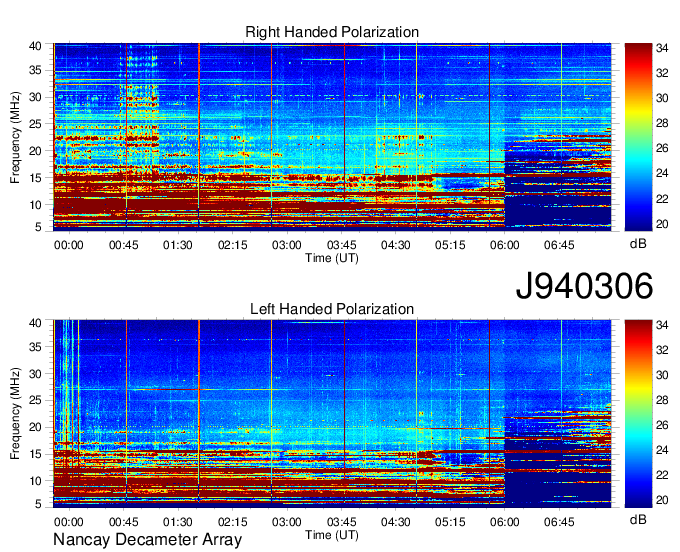
Task: Click the 20 MHz tick on bottom plot
Action: [35, 428]
